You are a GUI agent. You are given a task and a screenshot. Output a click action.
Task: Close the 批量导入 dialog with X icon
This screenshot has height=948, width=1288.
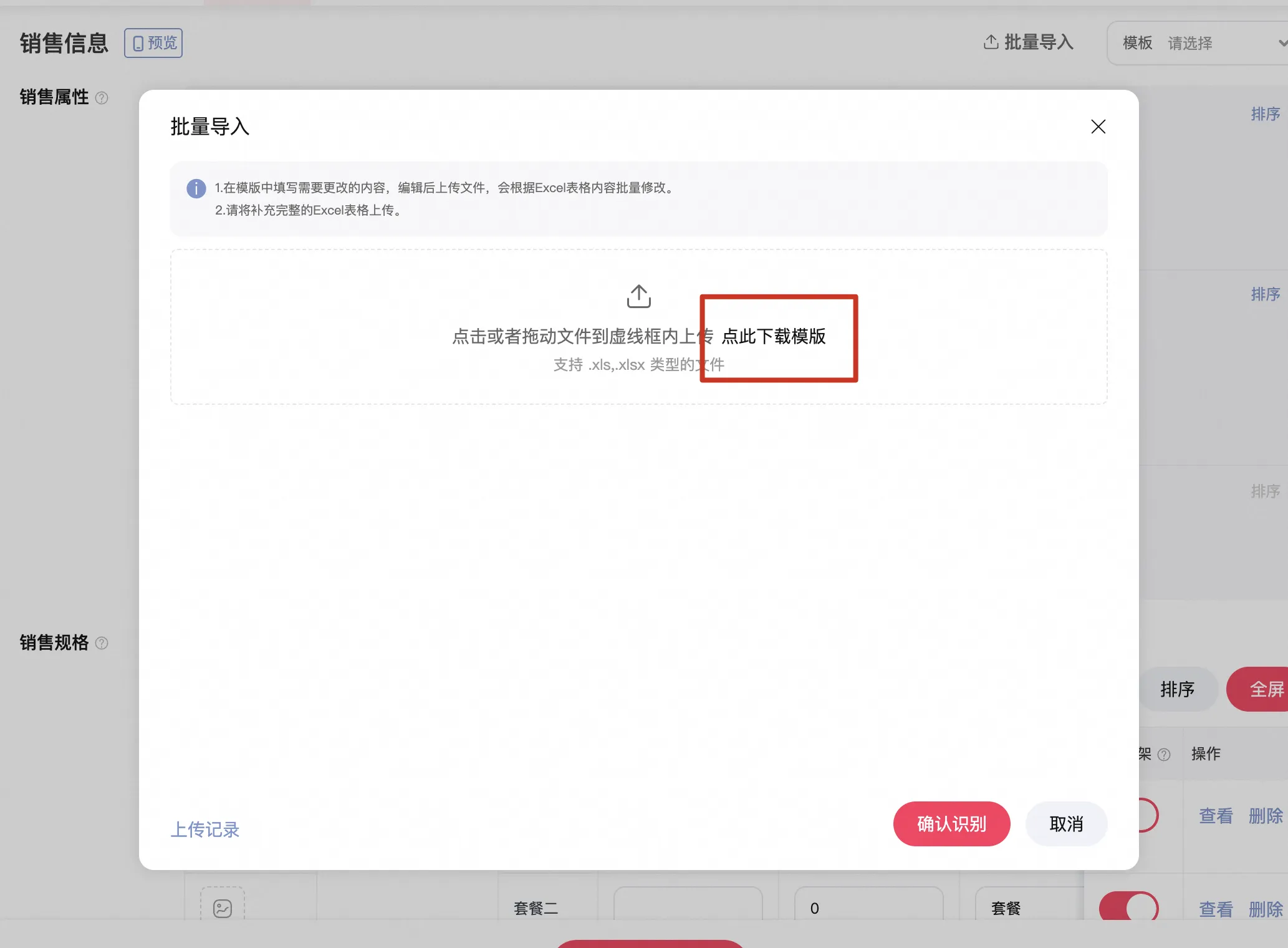click(x=1098, y=127)
